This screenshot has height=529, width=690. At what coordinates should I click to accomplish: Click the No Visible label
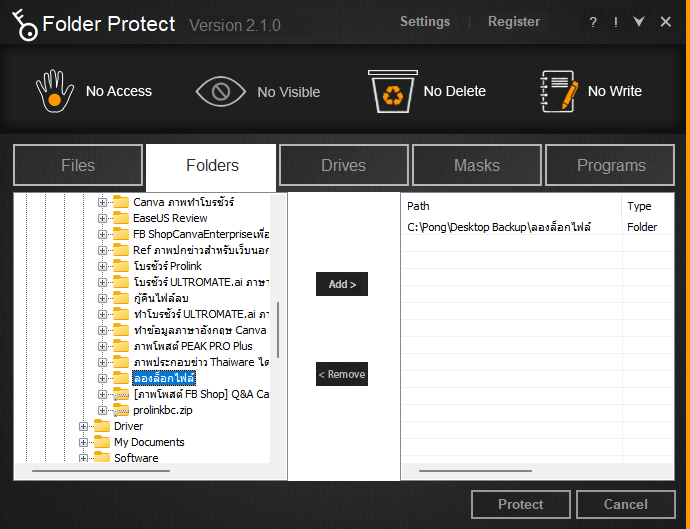(289, 92)
